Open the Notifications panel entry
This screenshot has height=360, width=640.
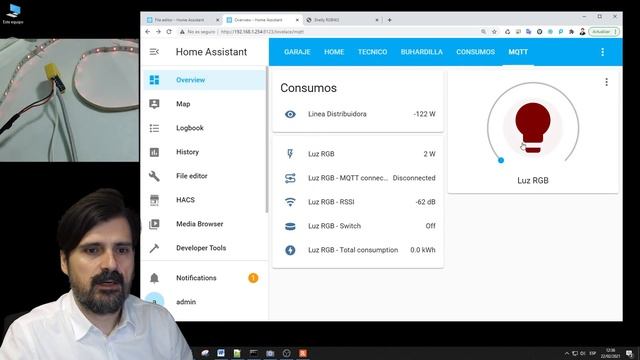204,278
